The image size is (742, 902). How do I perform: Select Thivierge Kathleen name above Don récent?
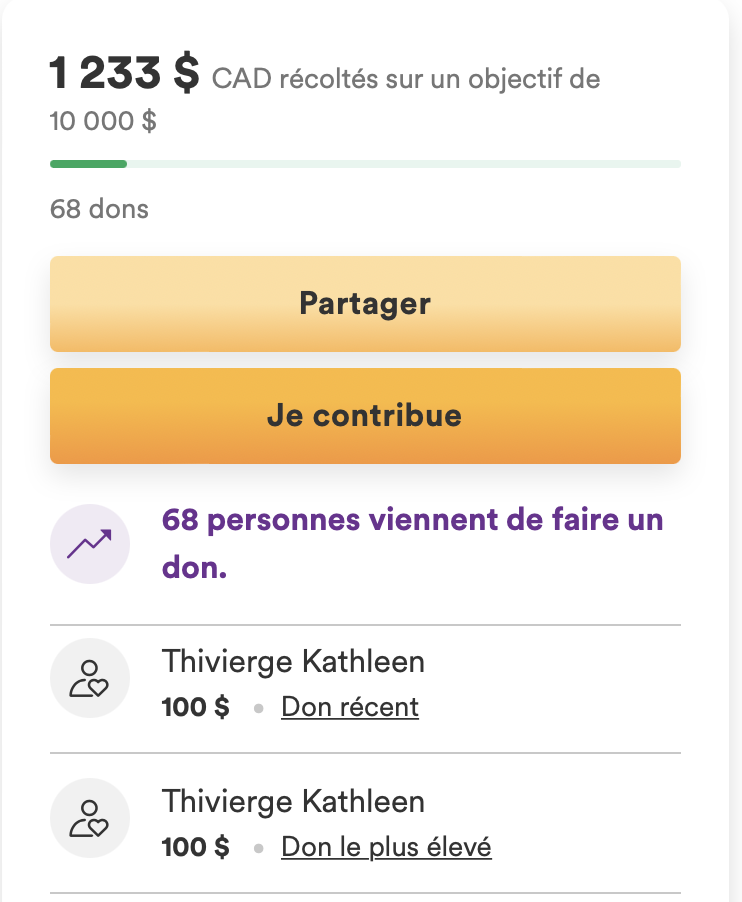tap(293, 661)
